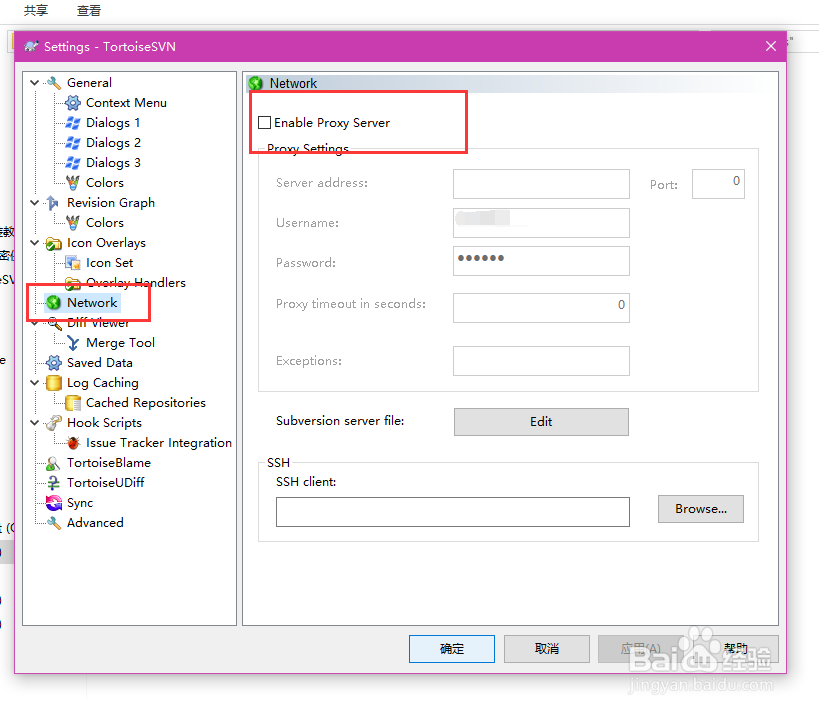Screen dimensions: 819x713
Task: Click the Exceptions input field
Action: 541,361
